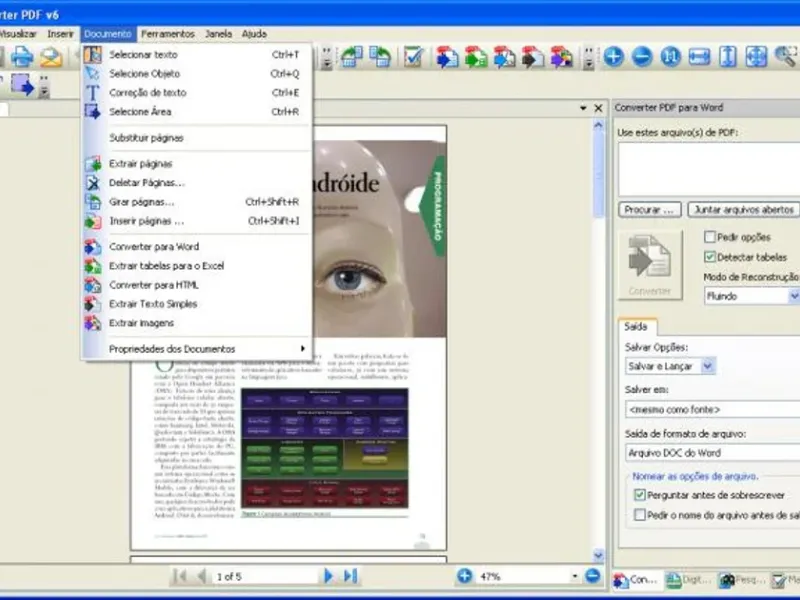Expand Propriedades dos Documentos submenu
This screenshot has height=600, width=800.
[198, 349]
